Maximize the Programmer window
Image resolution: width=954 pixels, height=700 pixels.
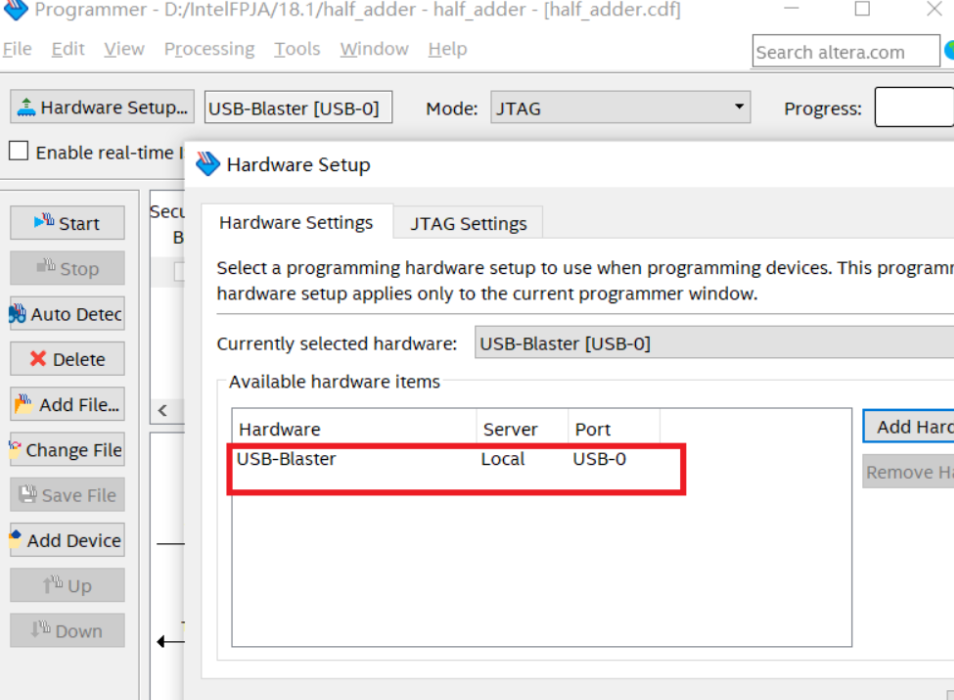pyautogui.click(x=862, y=9)
